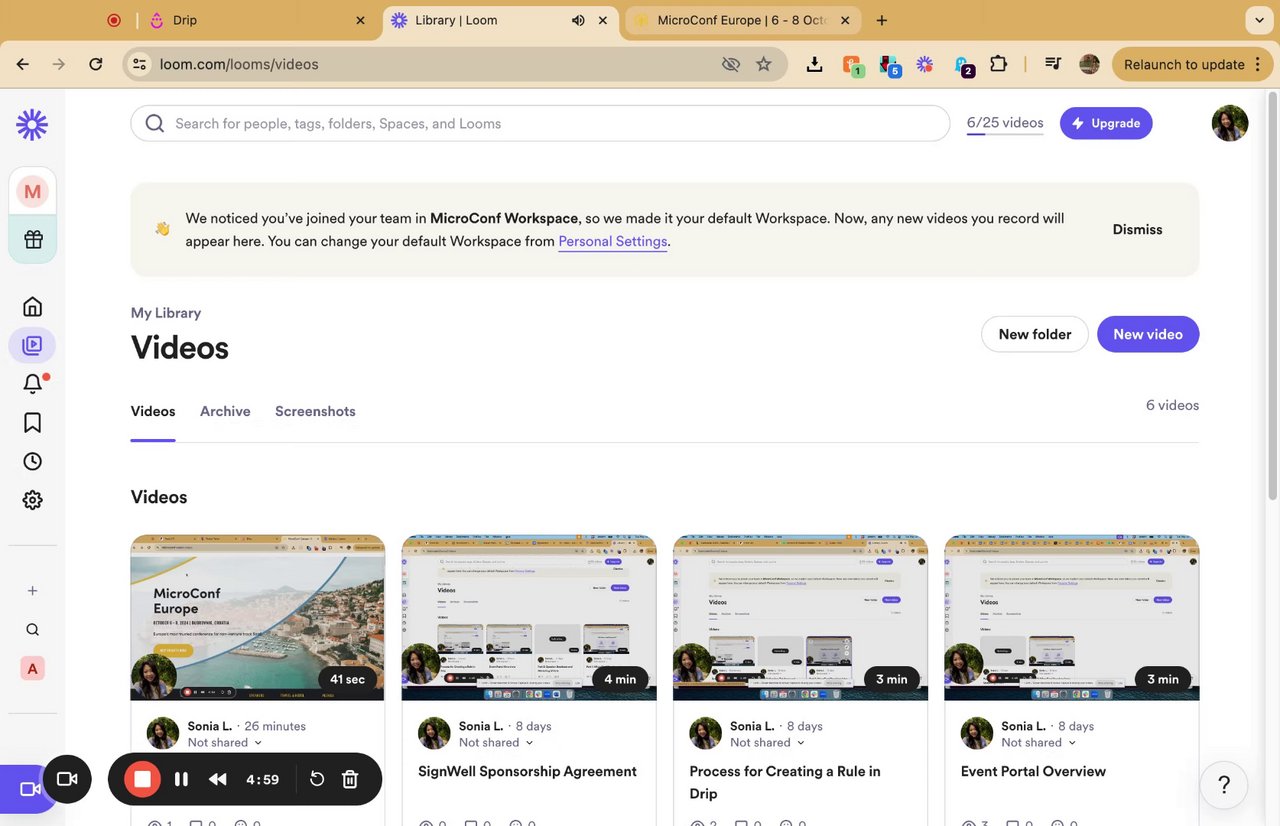Restart the recording with the circular arrow
Viewport: 1280px width, 826px height.
coord(317,779)
